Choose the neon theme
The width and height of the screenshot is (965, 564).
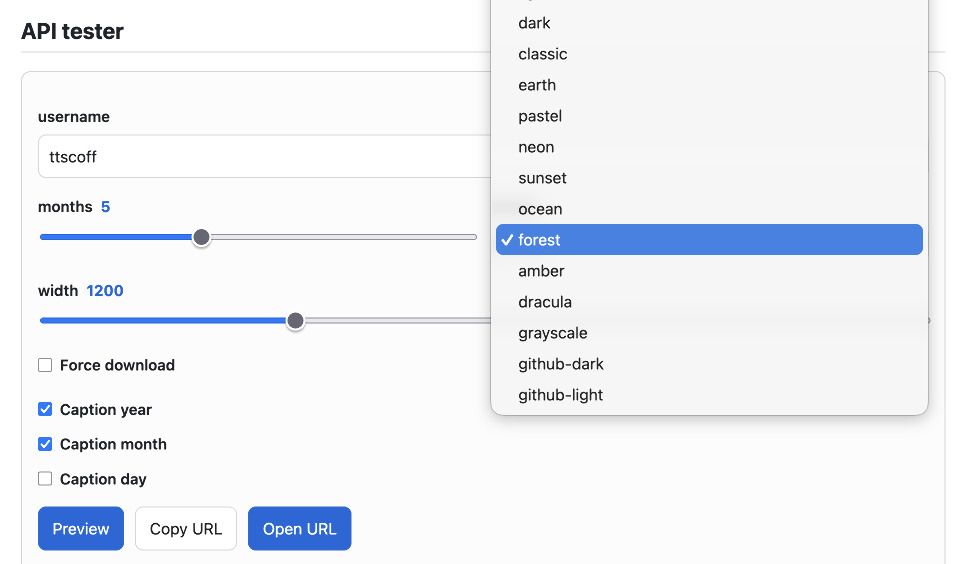pyautogui.click(x=709, y=147)
